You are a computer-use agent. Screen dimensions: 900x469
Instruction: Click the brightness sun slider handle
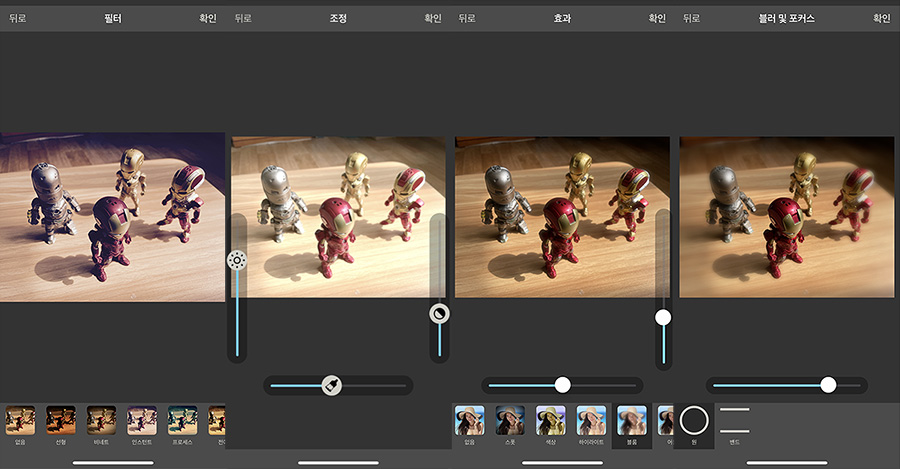(x=237, y=261)
